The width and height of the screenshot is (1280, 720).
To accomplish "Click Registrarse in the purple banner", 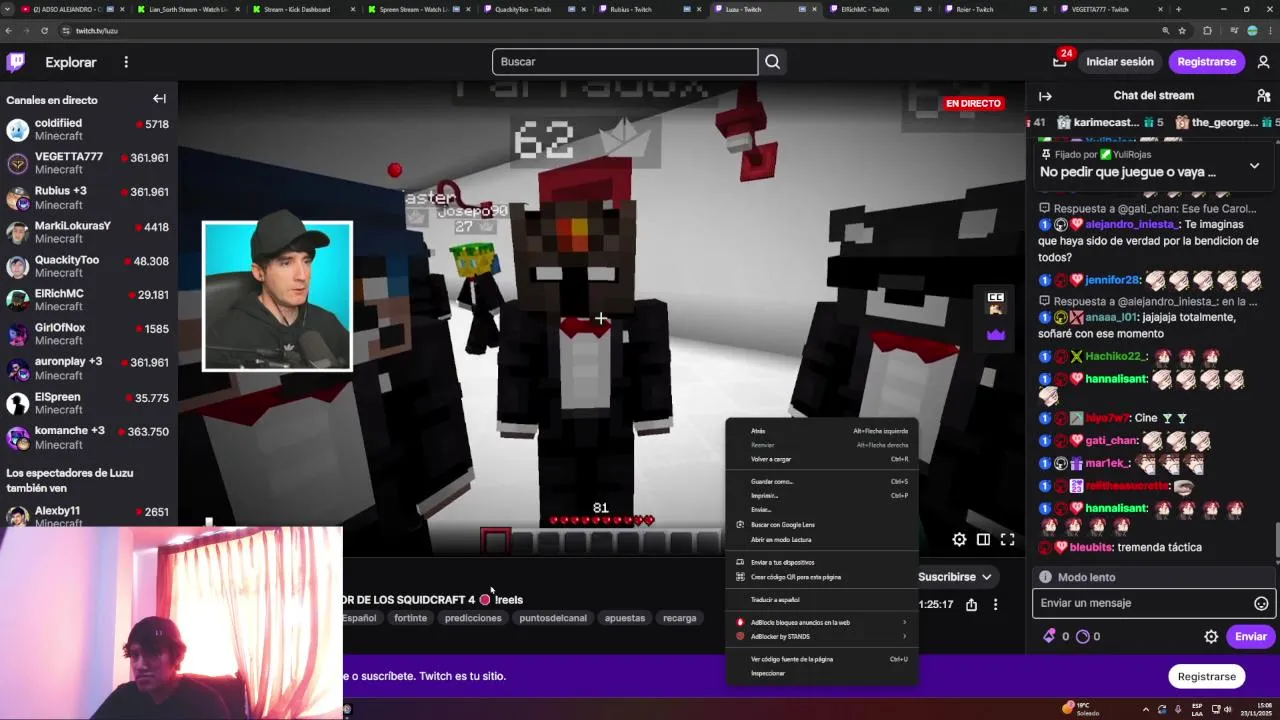I will [x=1206, y=676].
